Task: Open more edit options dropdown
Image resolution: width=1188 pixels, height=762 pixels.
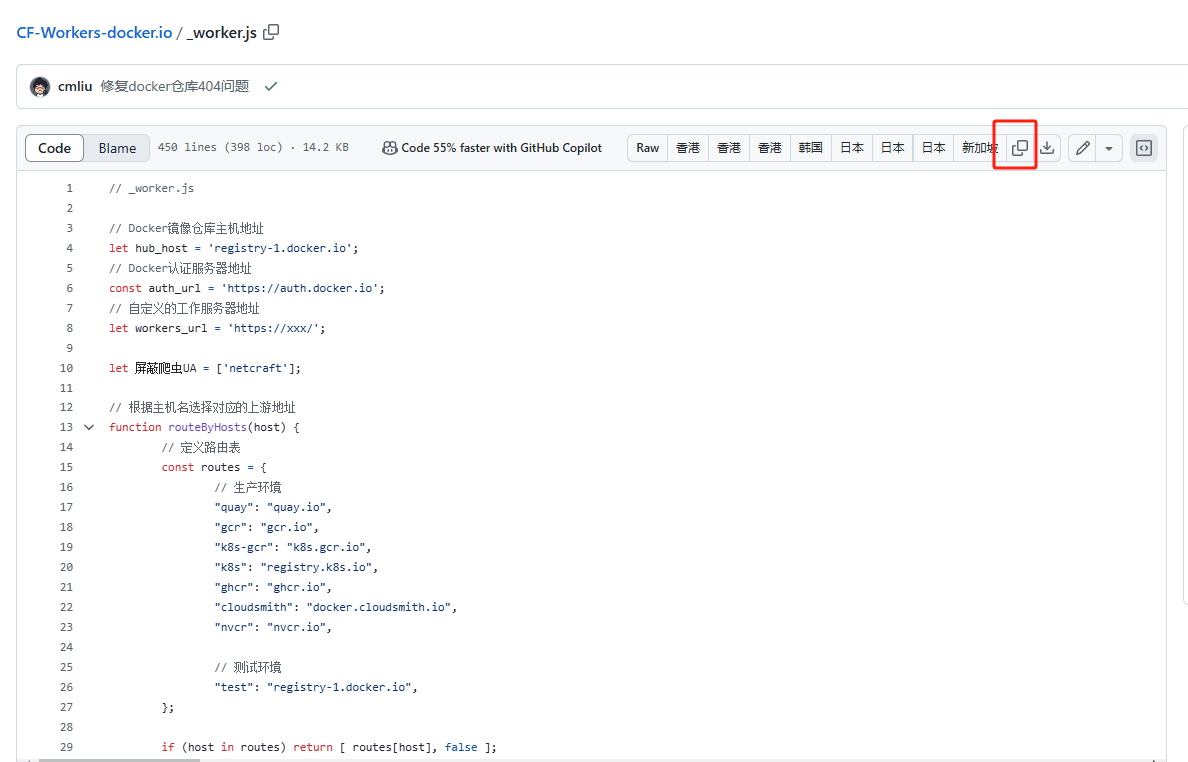Action: tap(1108, 148)
